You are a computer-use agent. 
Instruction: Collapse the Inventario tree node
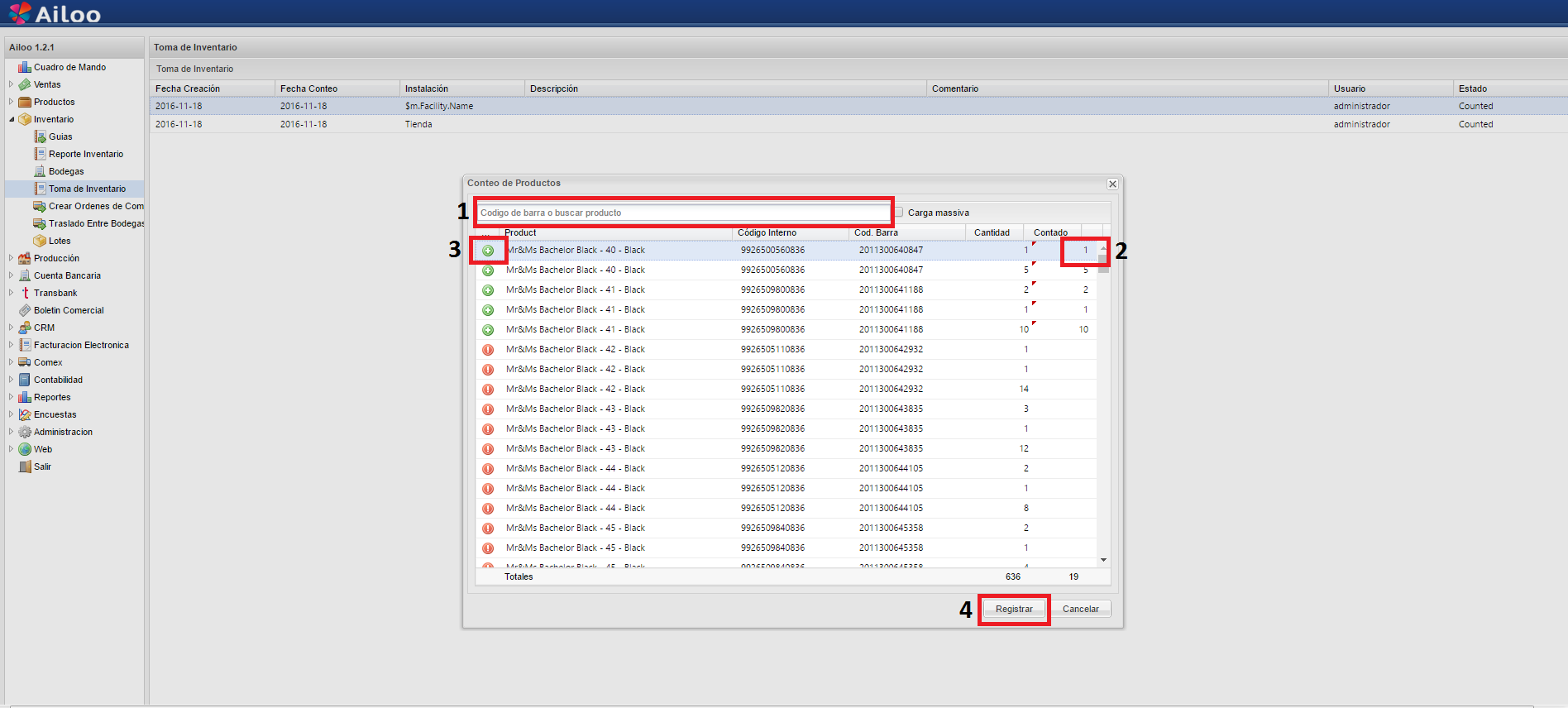click(11, 119)
